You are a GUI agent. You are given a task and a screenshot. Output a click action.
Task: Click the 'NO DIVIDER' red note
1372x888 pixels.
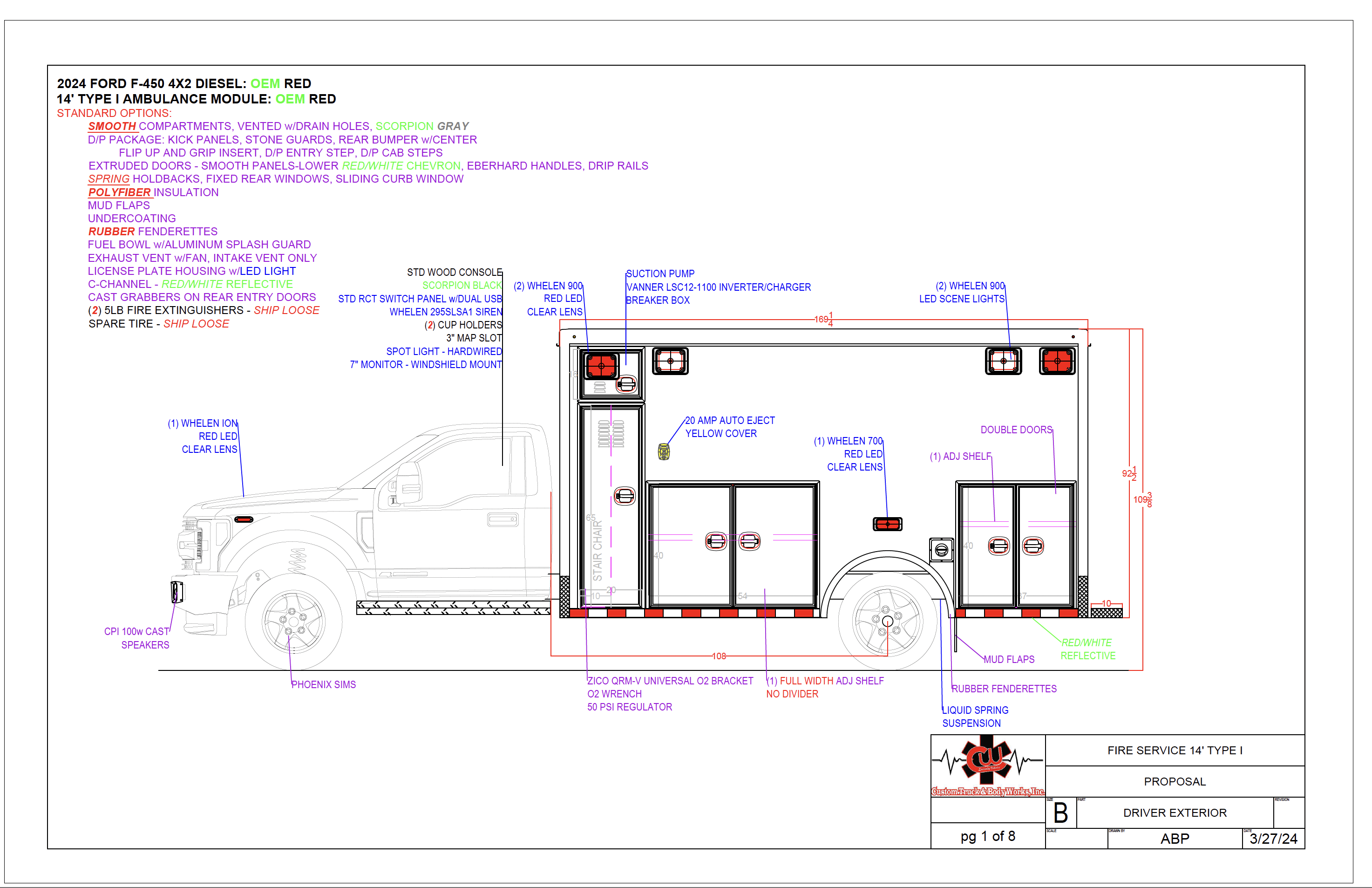coord(792,694)
